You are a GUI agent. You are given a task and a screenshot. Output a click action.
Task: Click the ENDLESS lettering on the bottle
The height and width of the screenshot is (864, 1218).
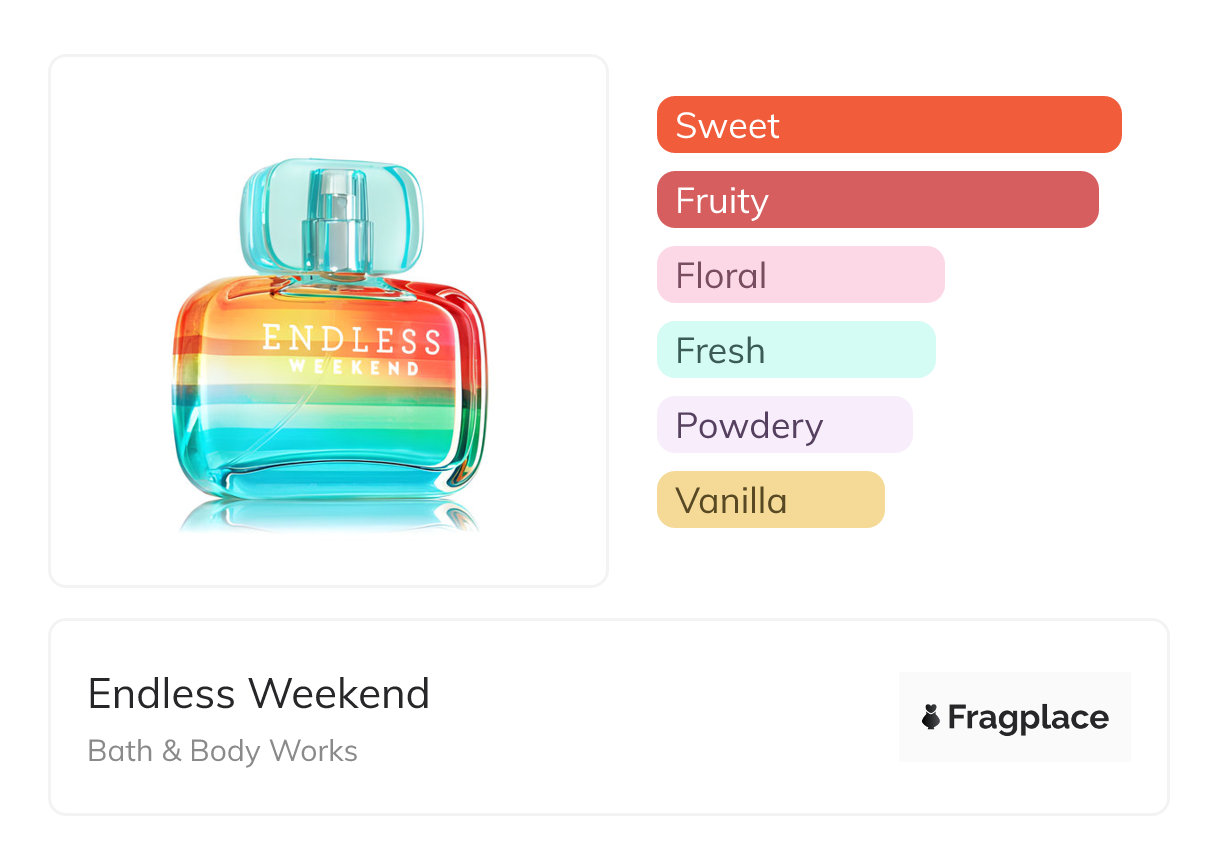350,338
